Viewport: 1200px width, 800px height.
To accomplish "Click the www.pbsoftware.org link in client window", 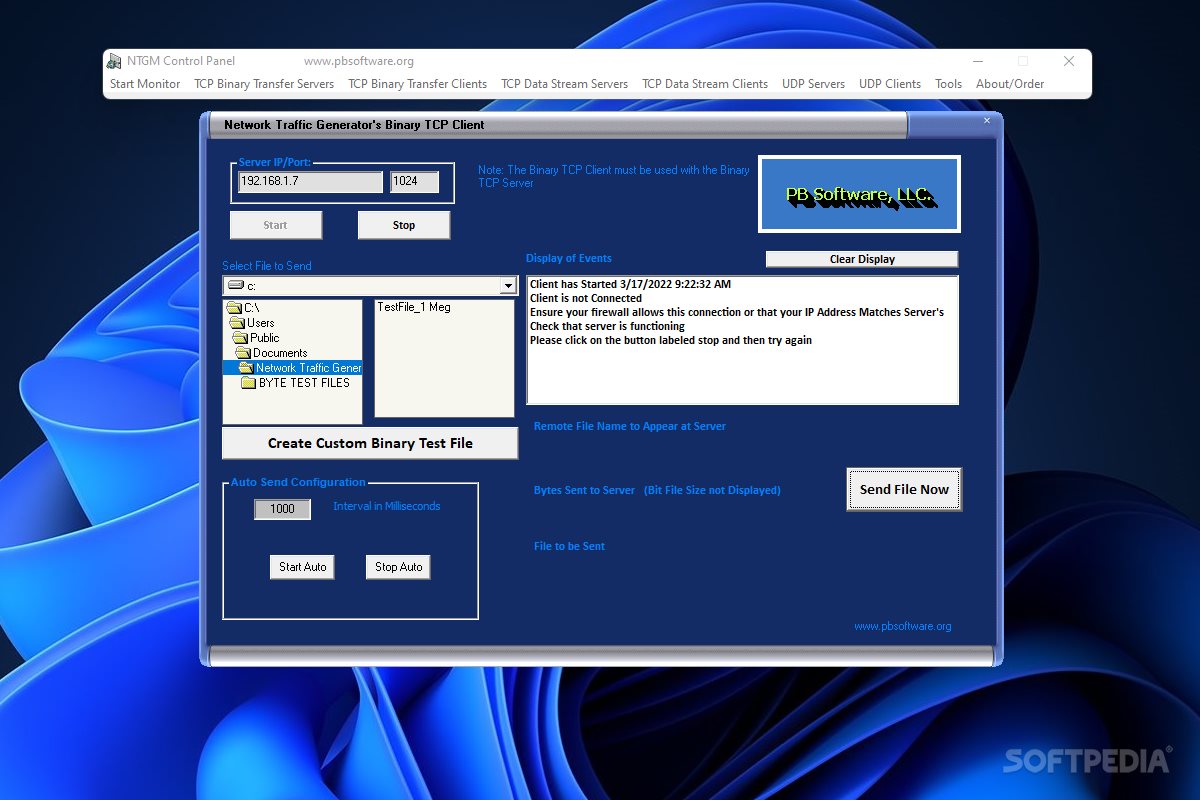I will (903, 626).
